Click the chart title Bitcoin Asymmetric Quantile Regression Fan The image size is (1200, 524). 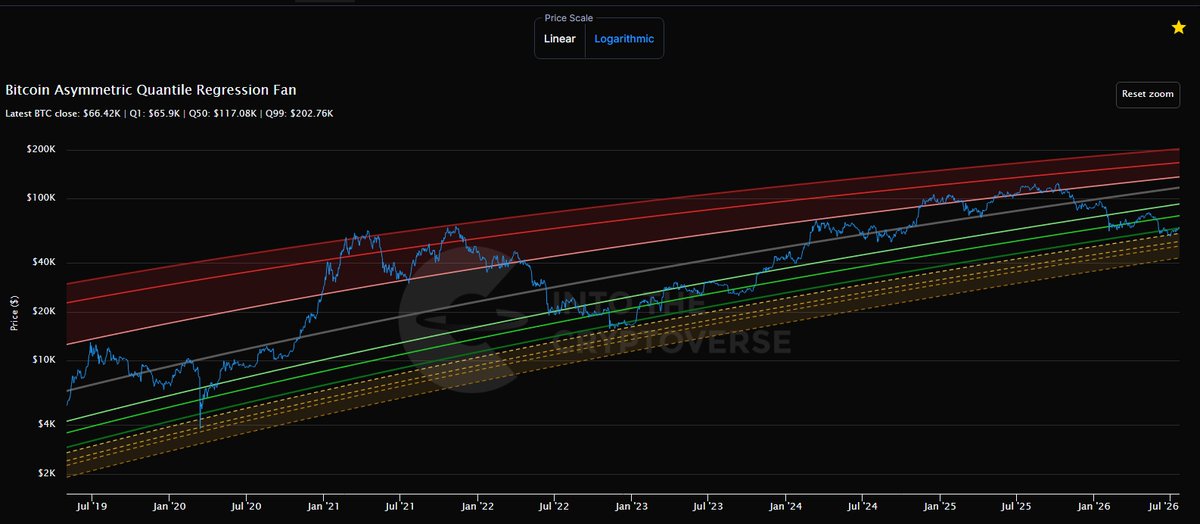[150, 90]
